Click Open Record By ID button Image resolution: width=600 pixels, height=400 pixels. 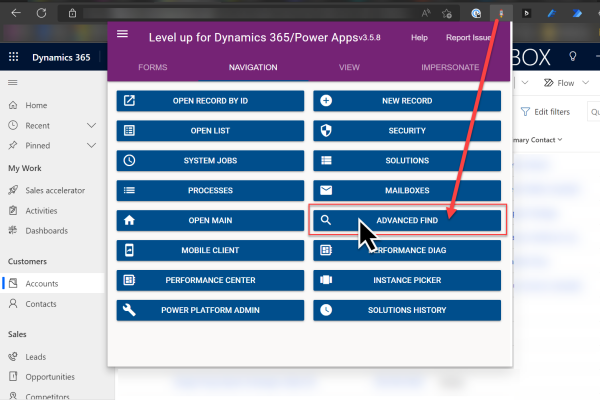[x=210, y=101]
